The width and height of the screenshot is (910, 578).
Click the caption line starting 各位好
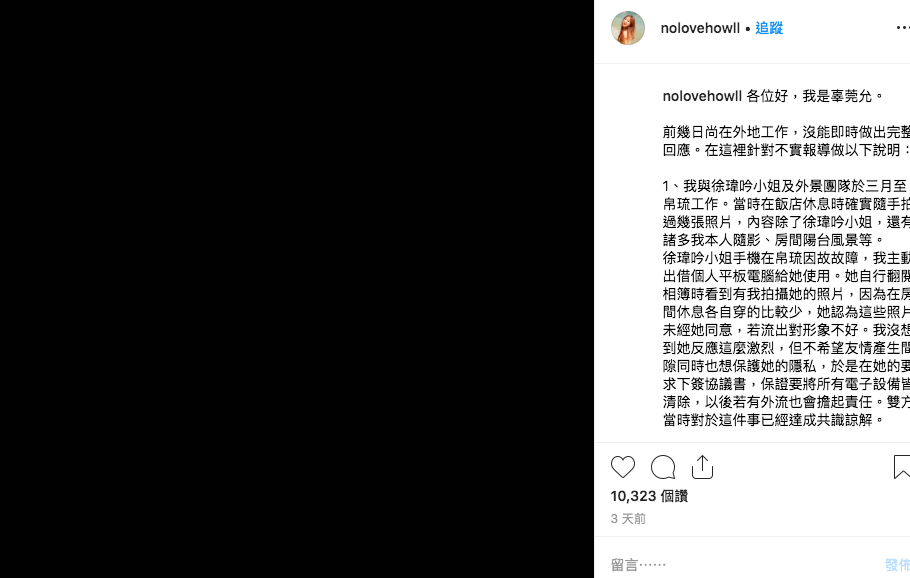point(815,96)
